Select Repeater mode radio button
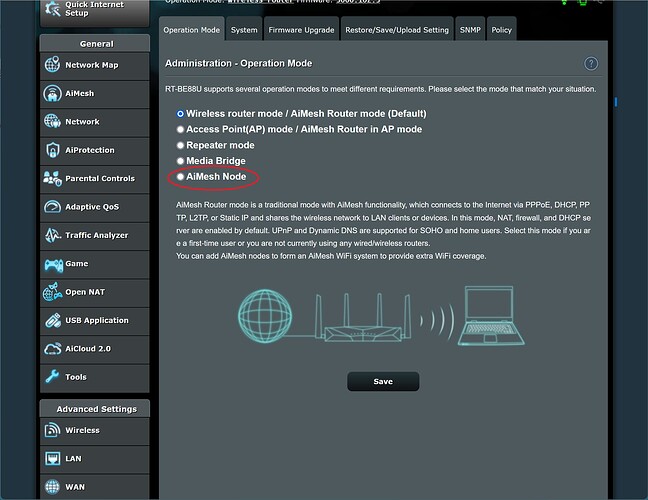The image size is (648, 500). (x=180, y=145)
